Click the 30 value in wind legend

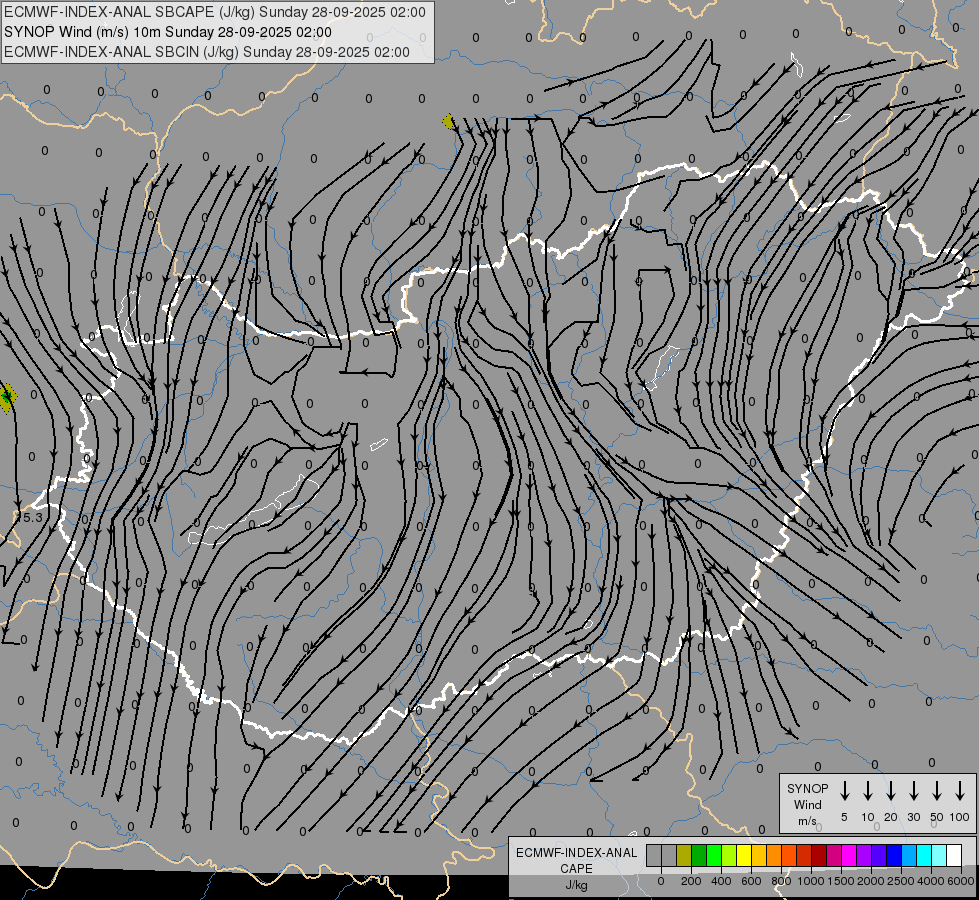pos(913,817)
